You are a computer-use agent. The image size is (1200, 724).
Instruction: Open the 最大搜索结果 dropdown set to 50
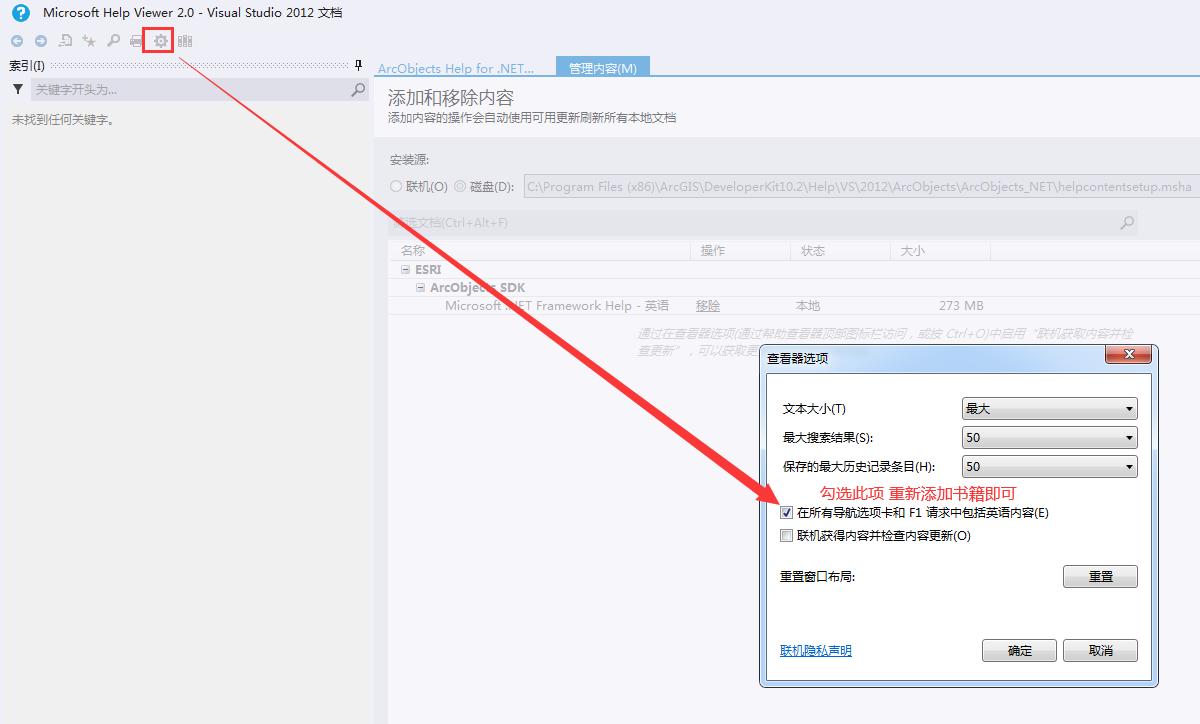pos(1049,437)
